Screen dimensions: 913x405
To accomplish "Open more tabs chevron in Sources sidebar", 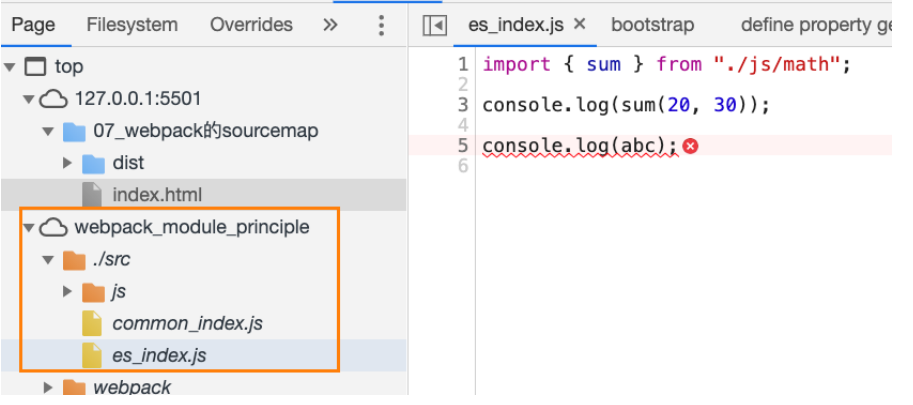I will [330, 25].
